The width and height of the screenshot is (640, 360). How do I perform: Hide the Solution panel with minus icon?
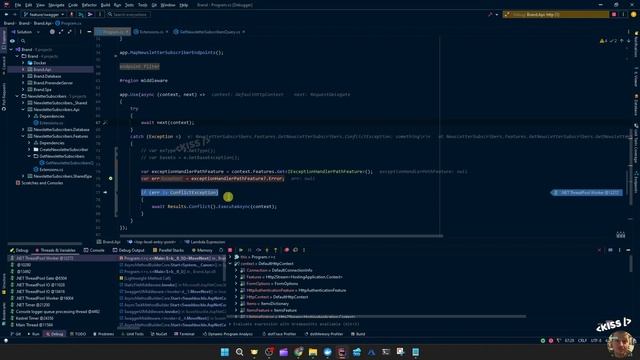pos(89,31)
